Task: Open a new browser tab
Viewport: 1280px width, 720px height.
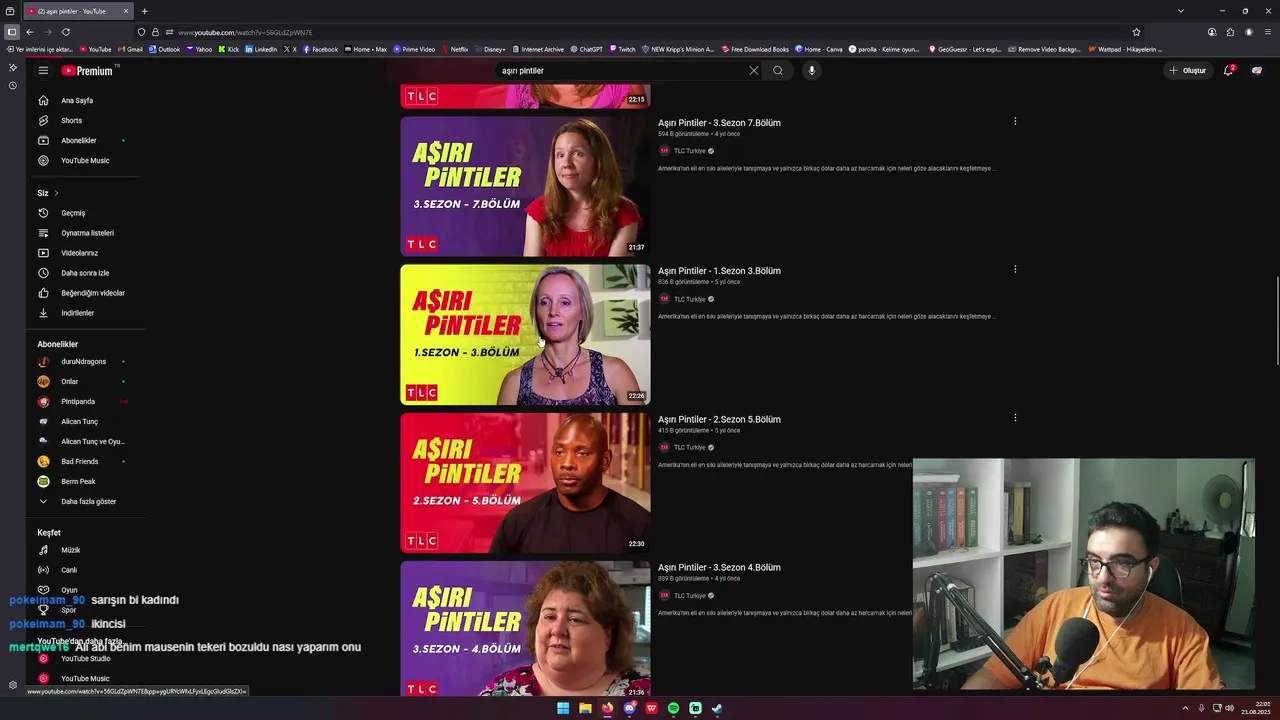Action: coord(144,11)
